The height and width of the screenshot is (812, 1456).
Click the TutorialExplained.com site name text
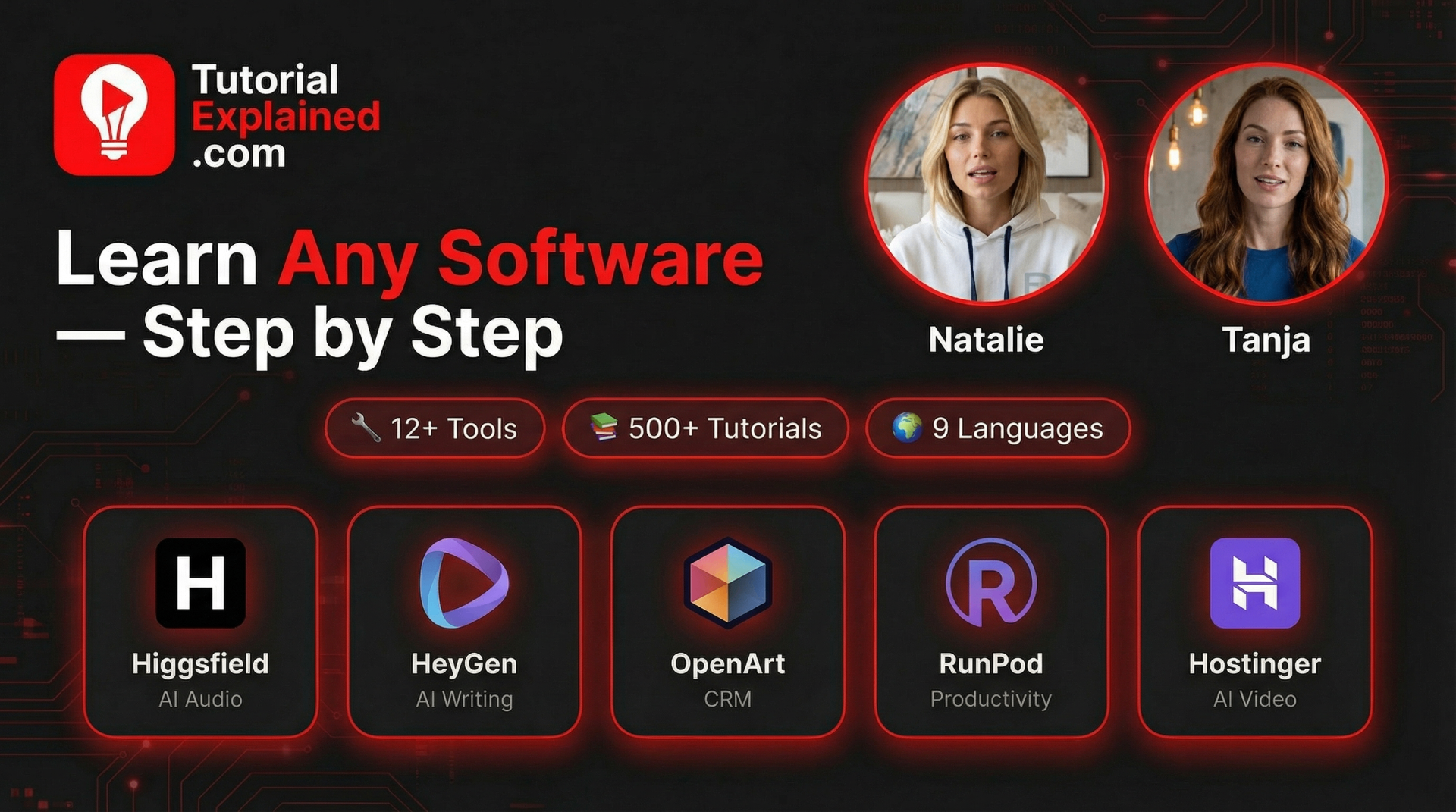284,116
